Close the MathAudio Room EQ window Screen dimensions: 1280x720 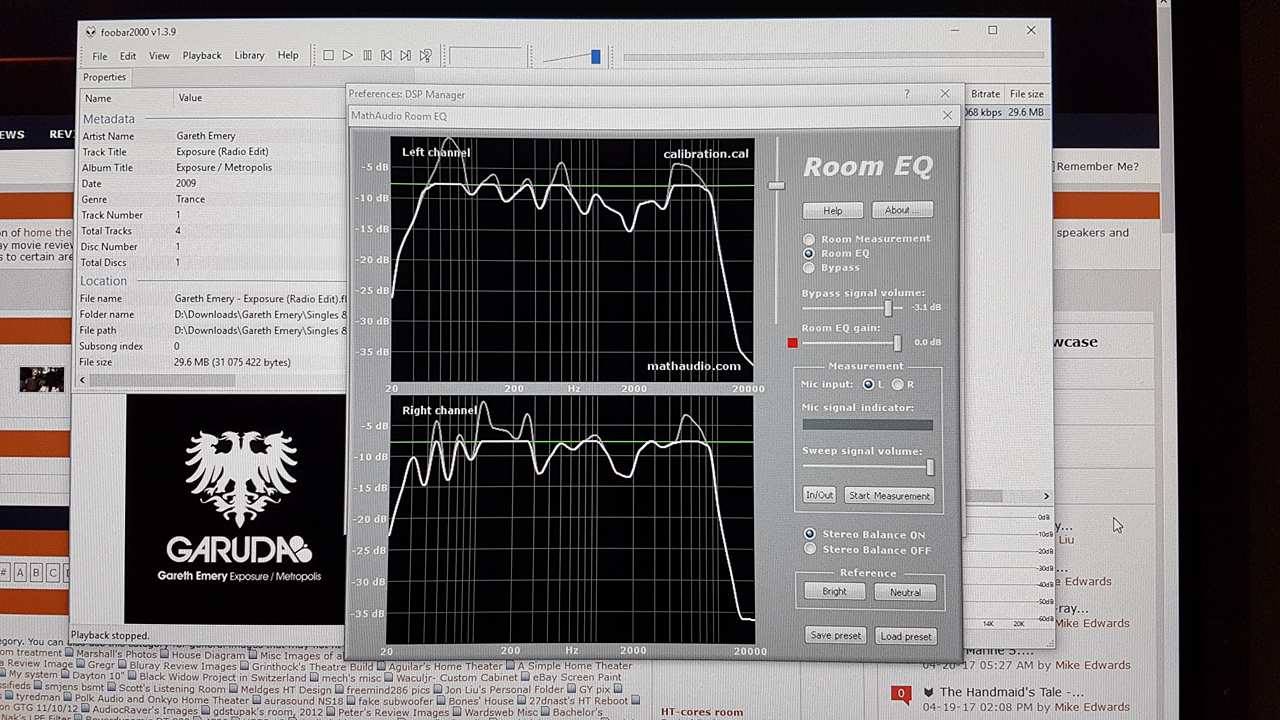948,116
